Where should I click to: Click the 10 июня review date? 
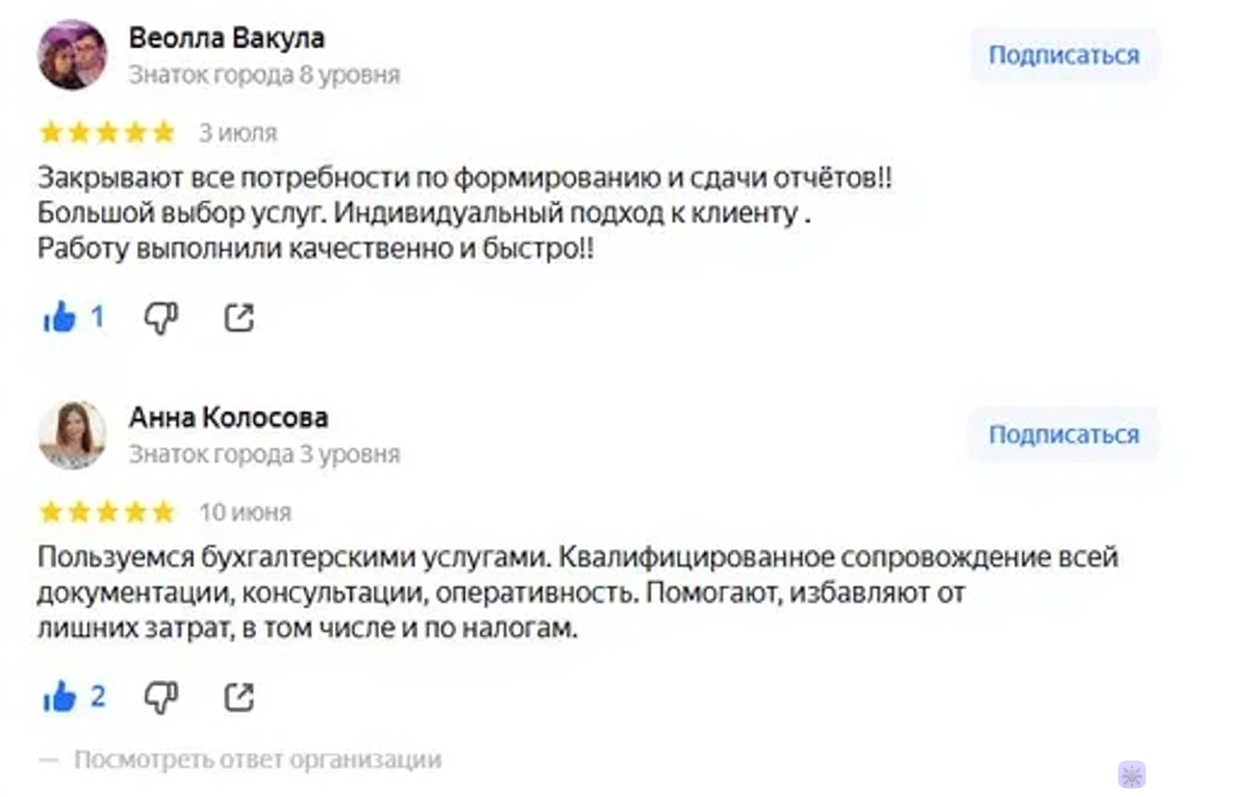click(245, 513)
